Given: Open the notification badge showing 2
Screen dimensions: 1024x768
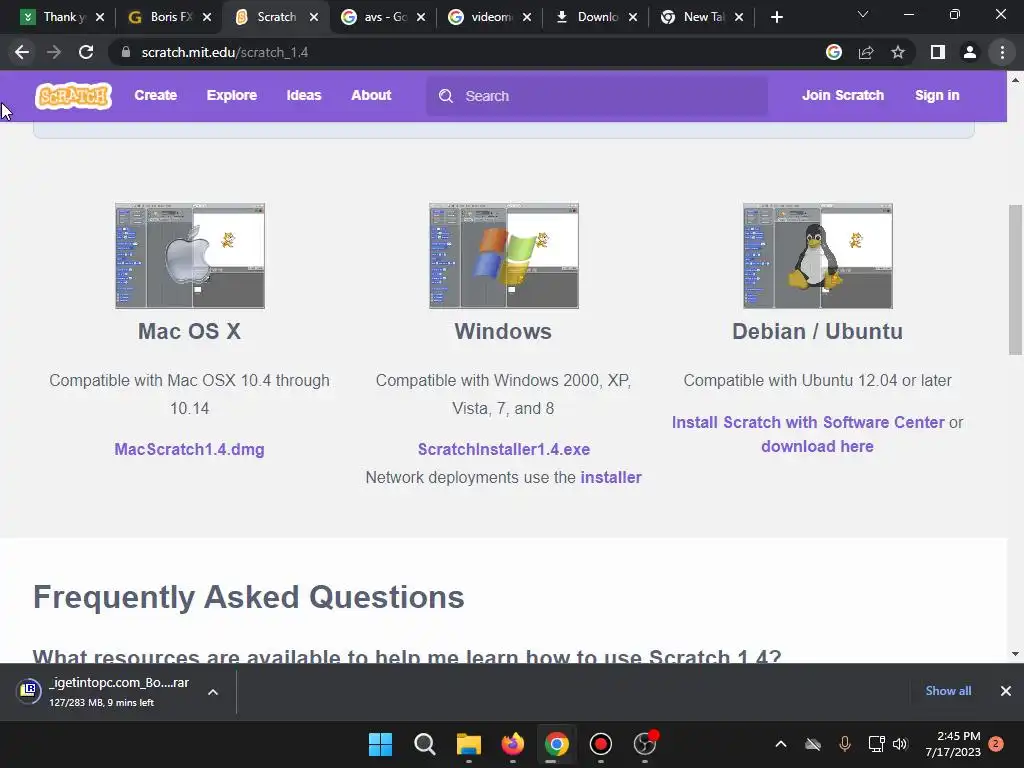Looking at the screenshot, I should [x=996, y=744].
